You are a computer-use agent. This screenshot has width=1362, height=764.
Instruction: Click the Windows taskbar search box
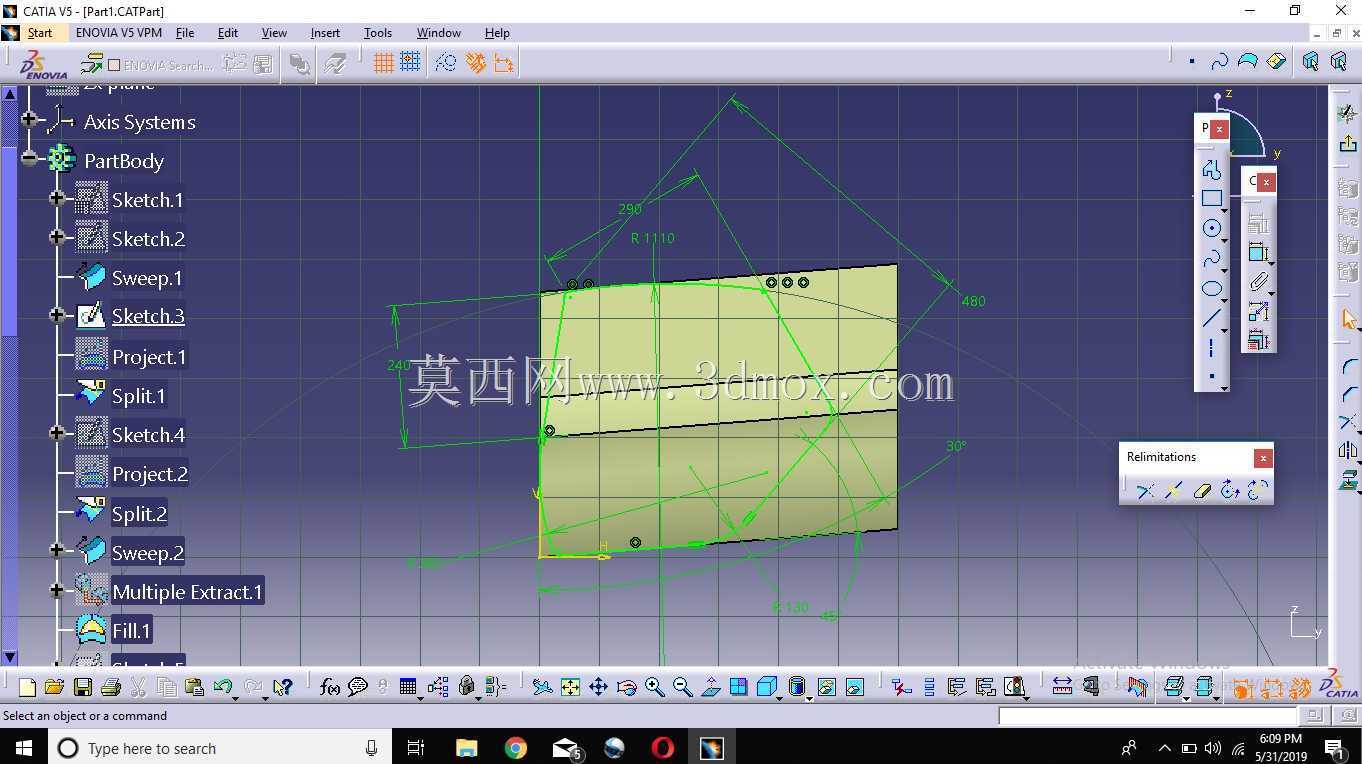click(x=218, y=748)
